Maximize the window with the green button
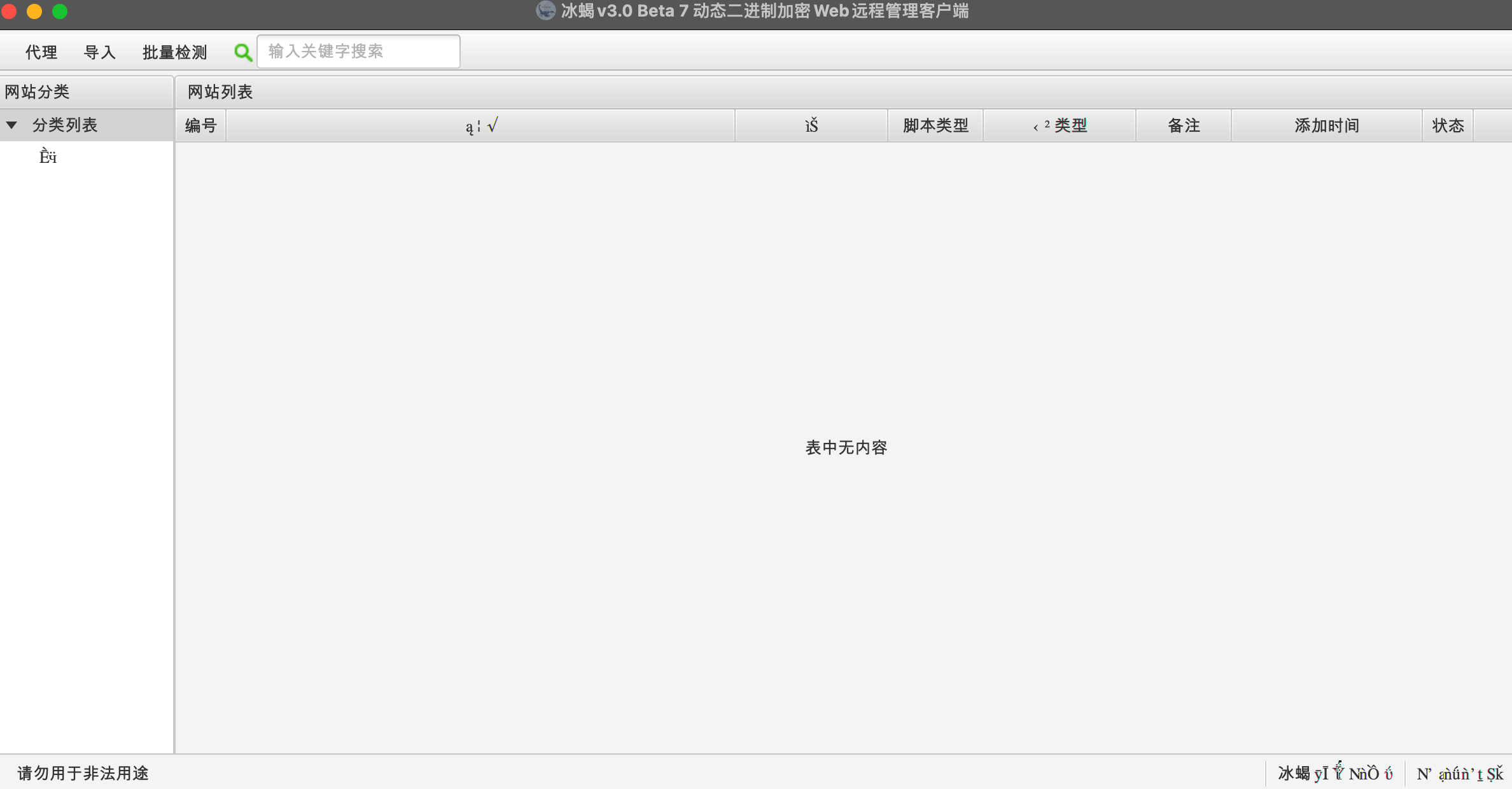 60,11
